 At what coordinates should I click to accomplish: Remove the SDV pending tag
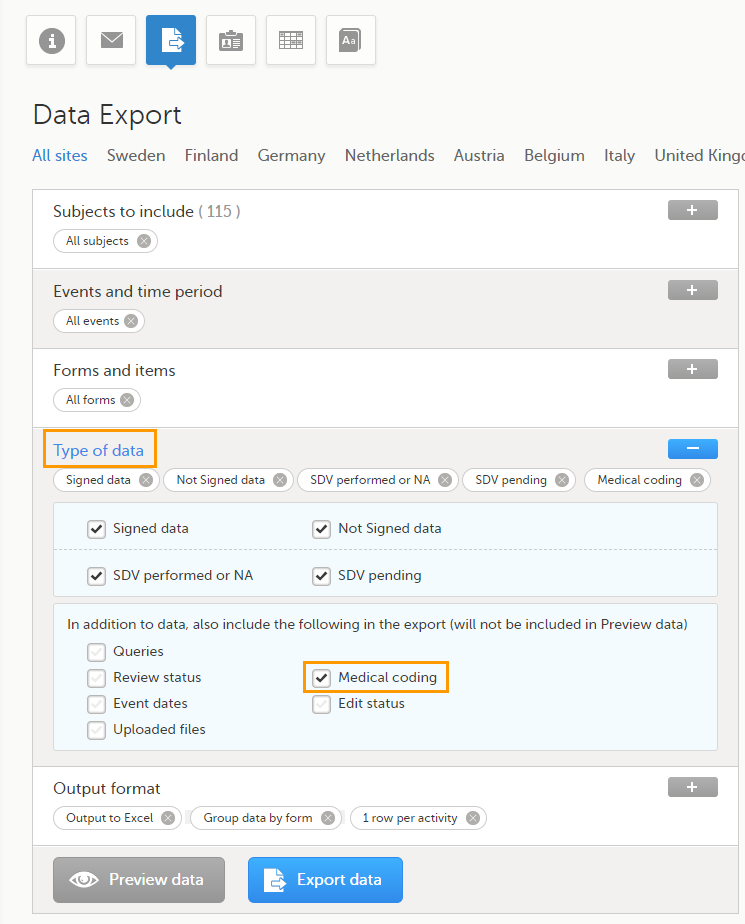pos(562,480)
